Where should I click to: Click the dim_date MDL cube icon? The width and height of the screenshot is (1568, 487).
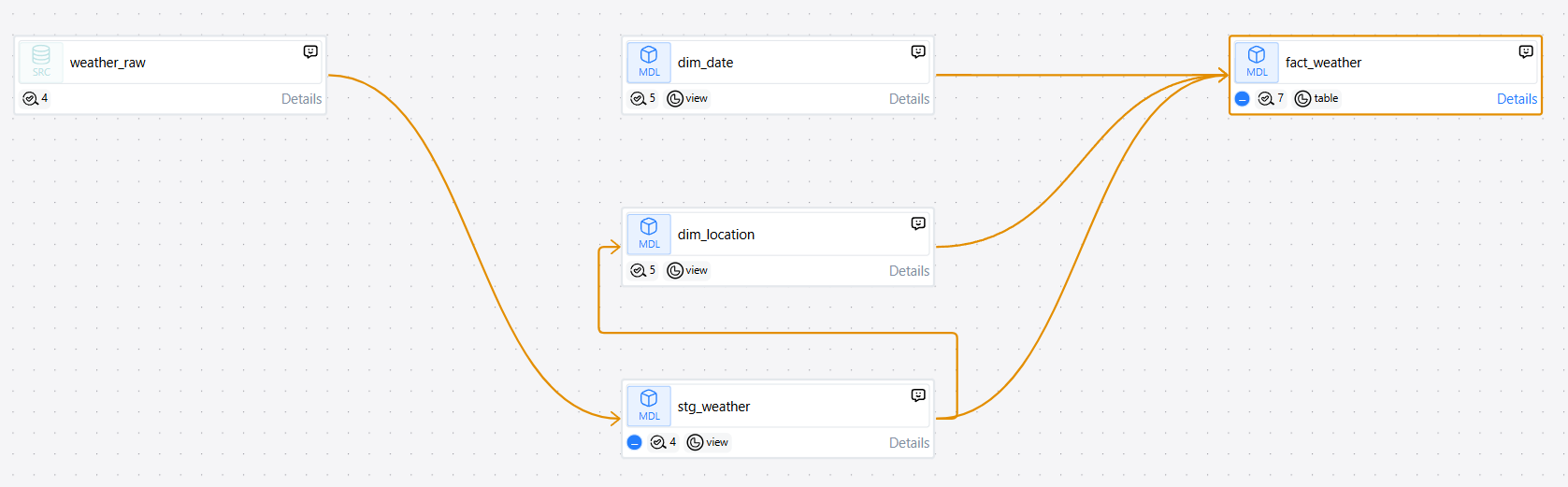pos(649,62)
